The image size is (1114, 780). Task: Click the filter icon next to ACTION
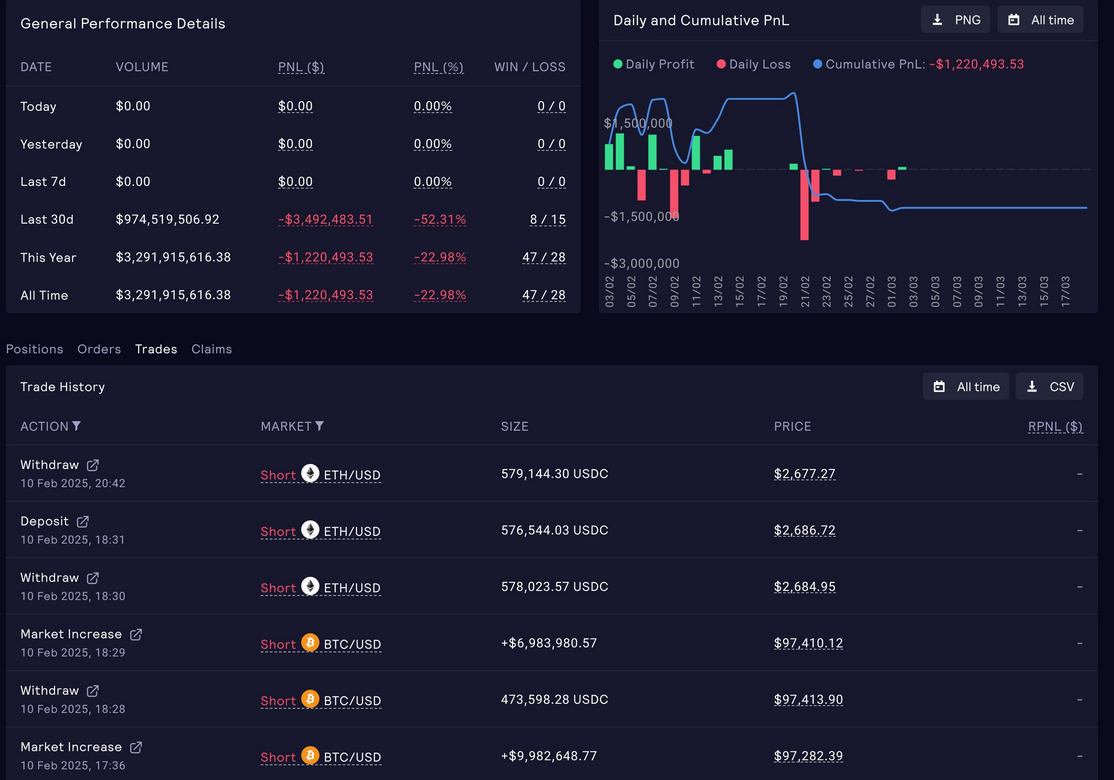coord(77,426)
